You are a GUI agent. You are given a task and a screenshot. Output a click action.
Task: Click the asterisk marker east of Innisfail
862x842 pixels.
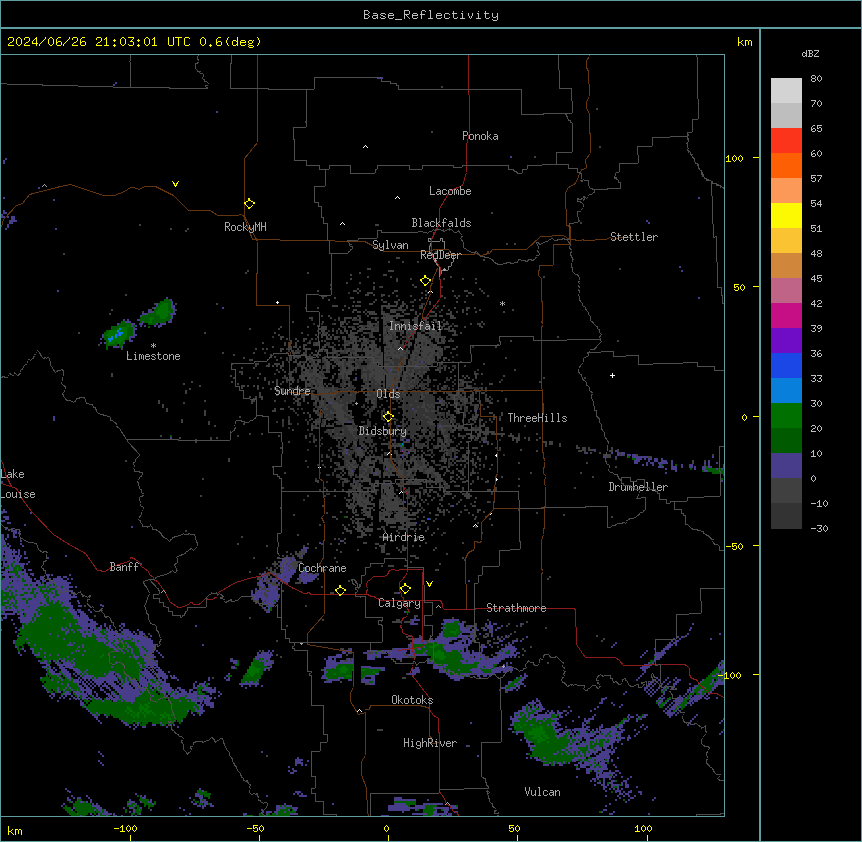(x=502, y=303)
